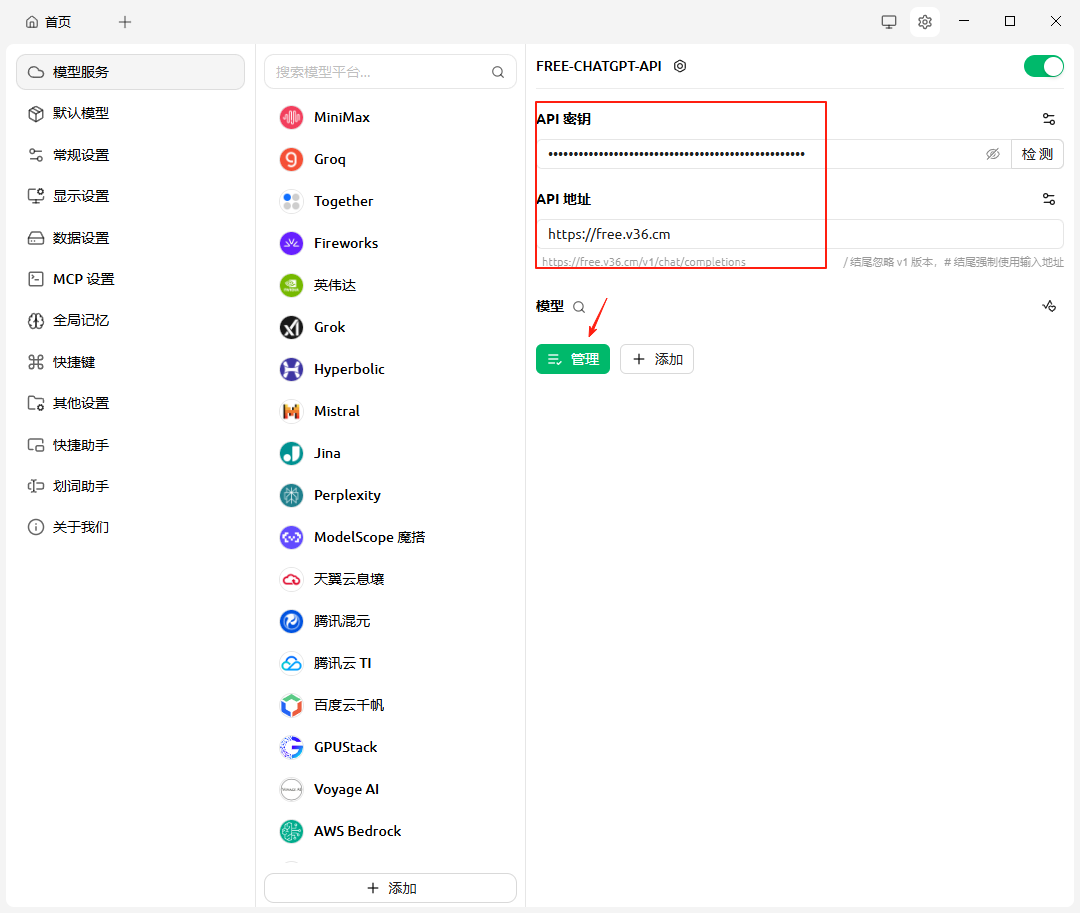Open the Mistral provider icon
The image size is (1080, 913).
(x=291, y=411)
